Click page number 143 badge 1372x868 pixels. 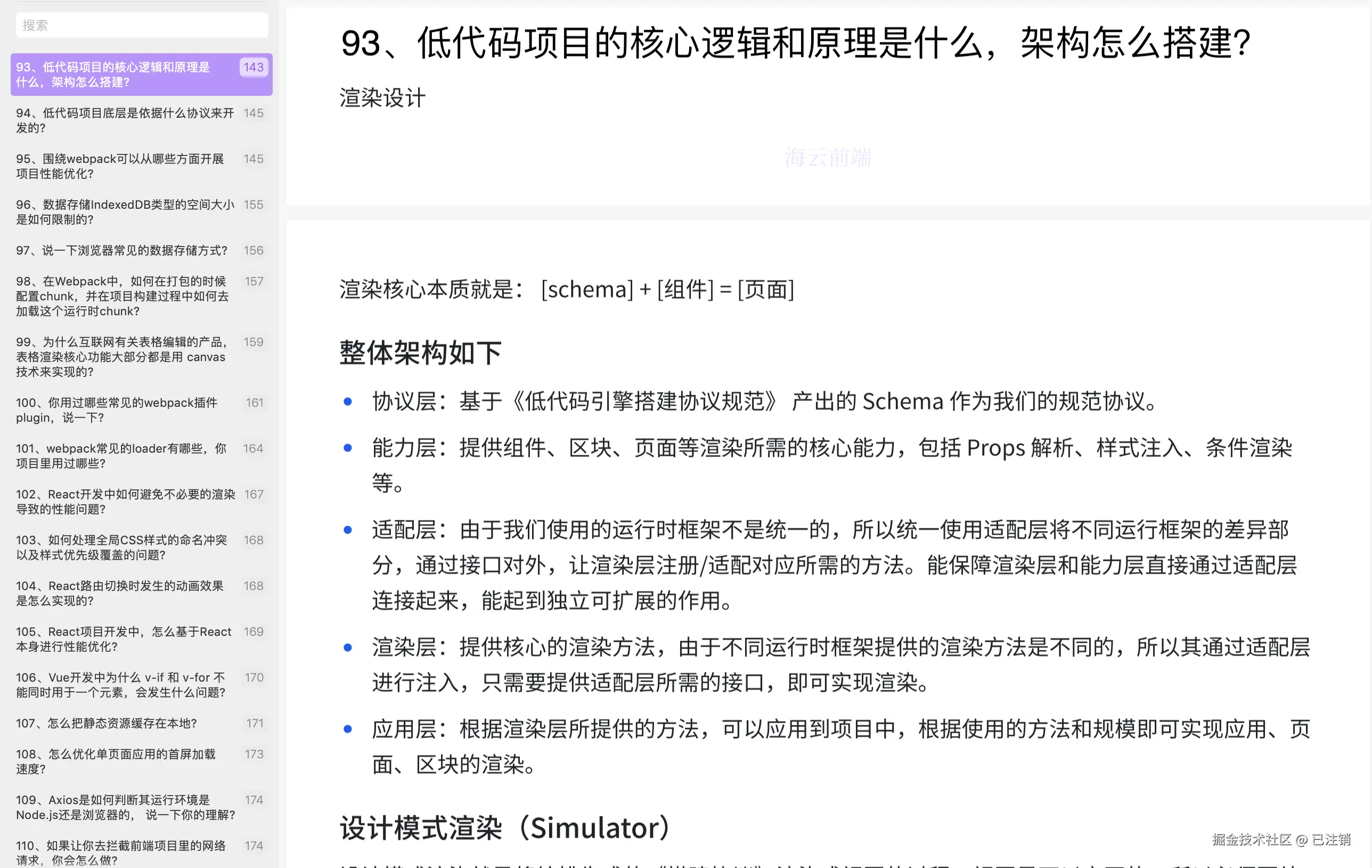coord(253,67)
